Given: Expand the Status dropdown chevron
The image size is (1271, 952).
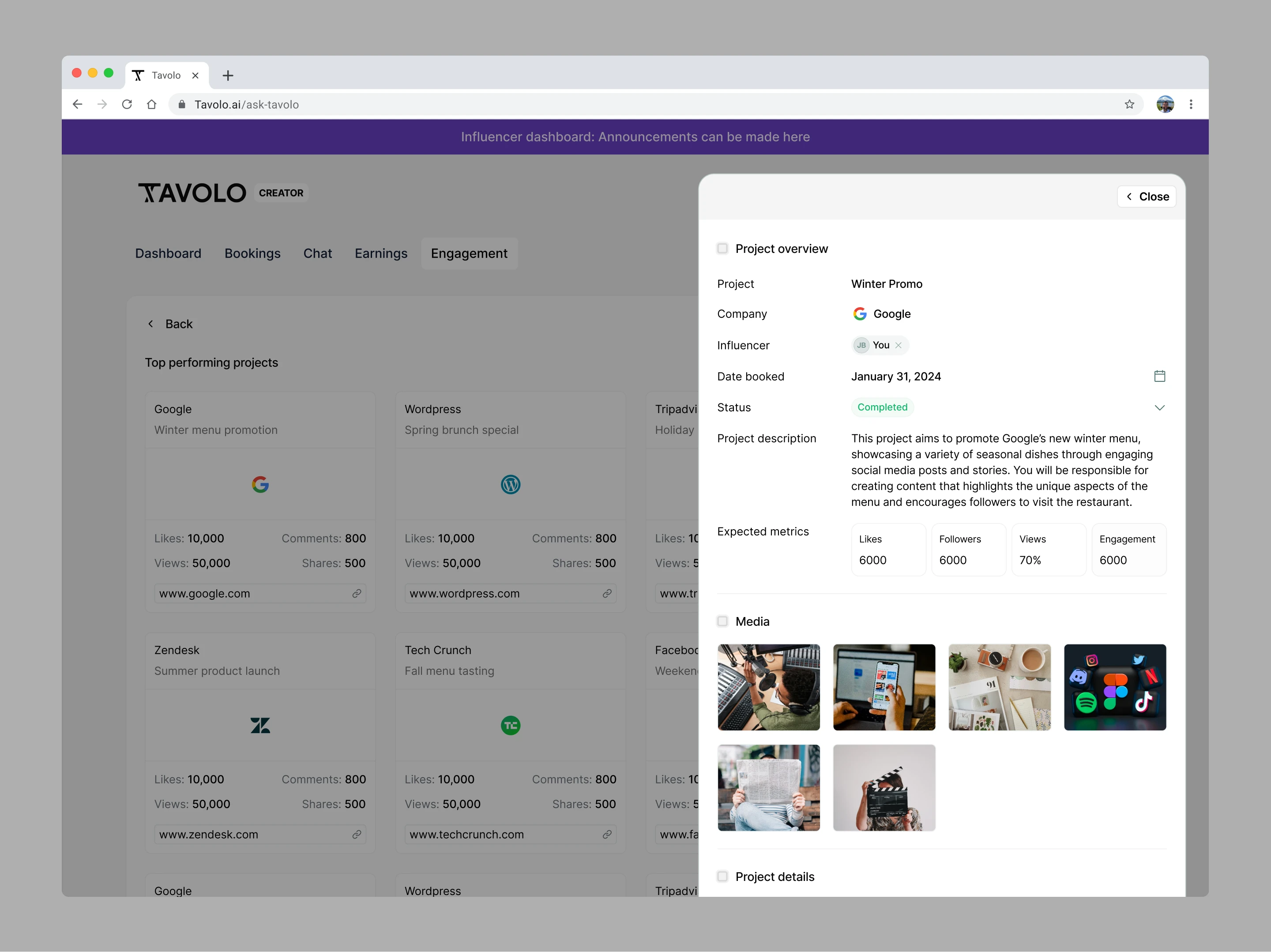Looking at the screenshot, I should click(x=1159, y=407).
